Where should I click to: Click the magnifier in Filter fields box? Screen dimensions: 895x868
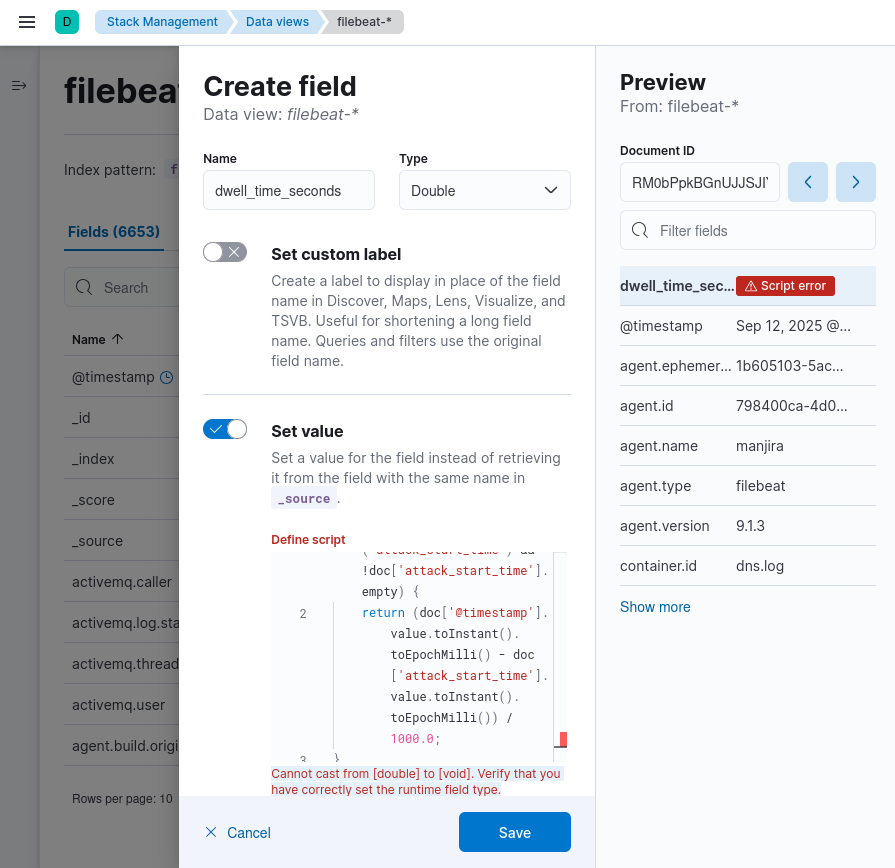pyautogui.click(x=640, y=231)
